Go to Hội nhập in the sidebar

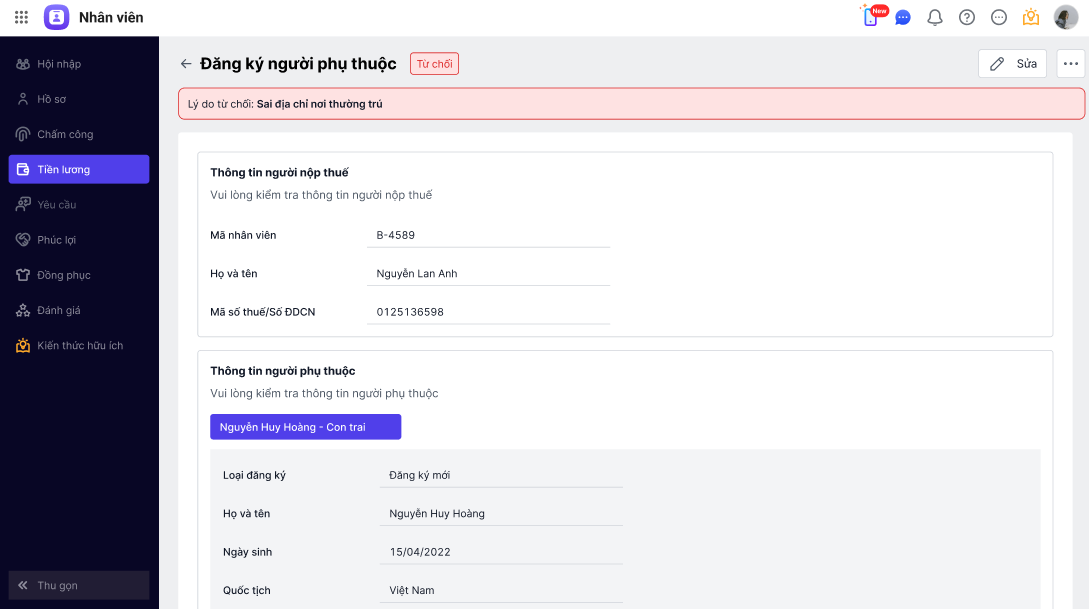[x=59, y=64]
